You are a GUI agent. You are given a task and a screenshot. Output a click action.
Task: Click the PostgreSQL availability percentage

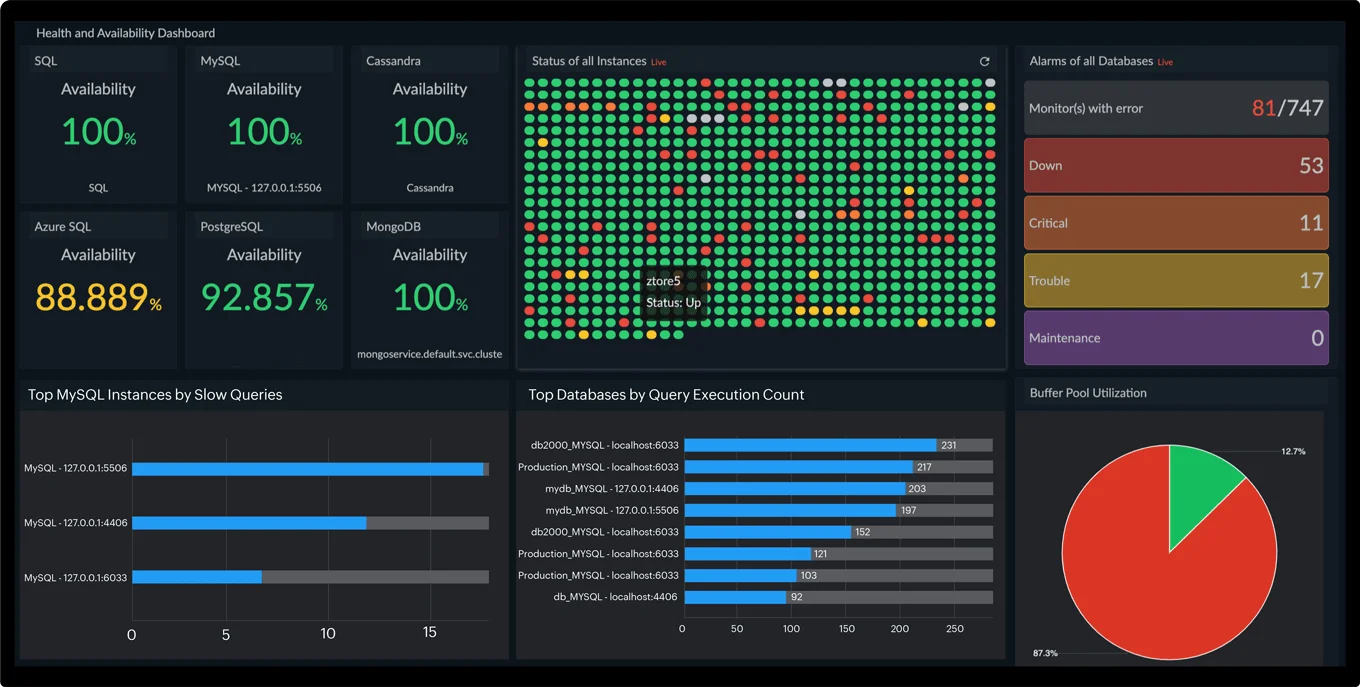(258, 297)
